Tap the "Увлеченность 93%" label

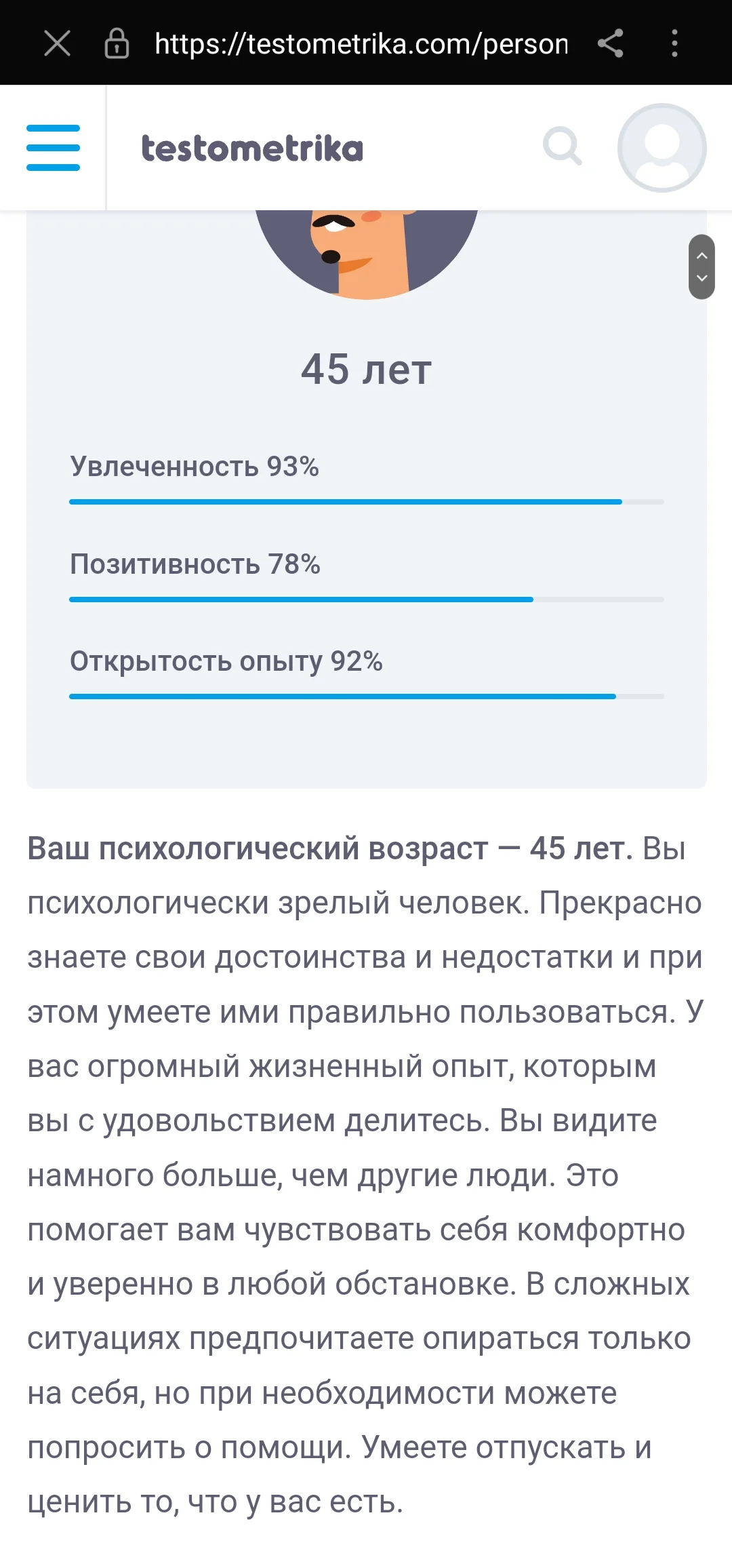click(195, 467)
